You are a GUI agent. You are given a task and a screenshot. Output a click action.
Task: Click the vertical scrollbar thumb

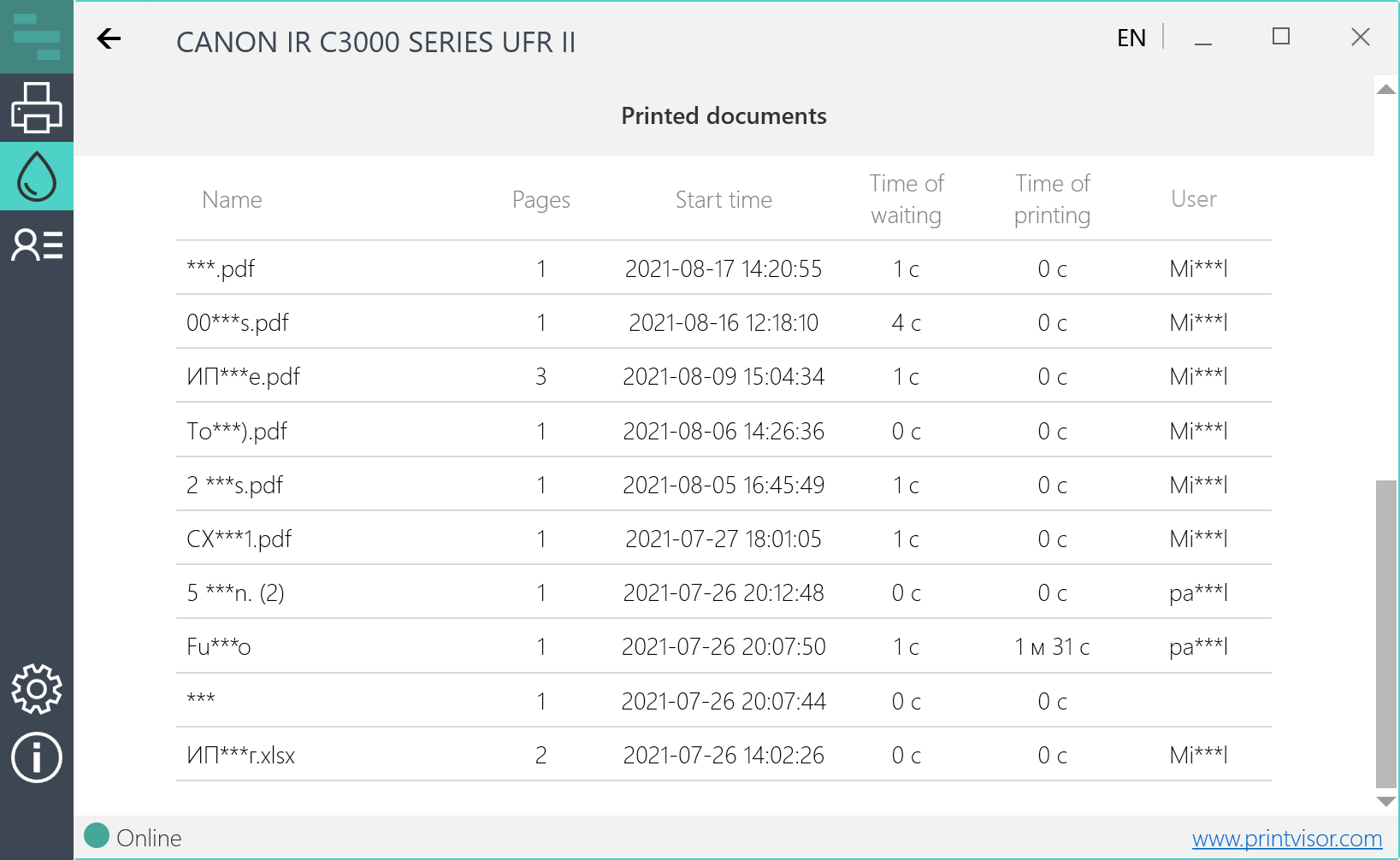[x=1386, y=633]
